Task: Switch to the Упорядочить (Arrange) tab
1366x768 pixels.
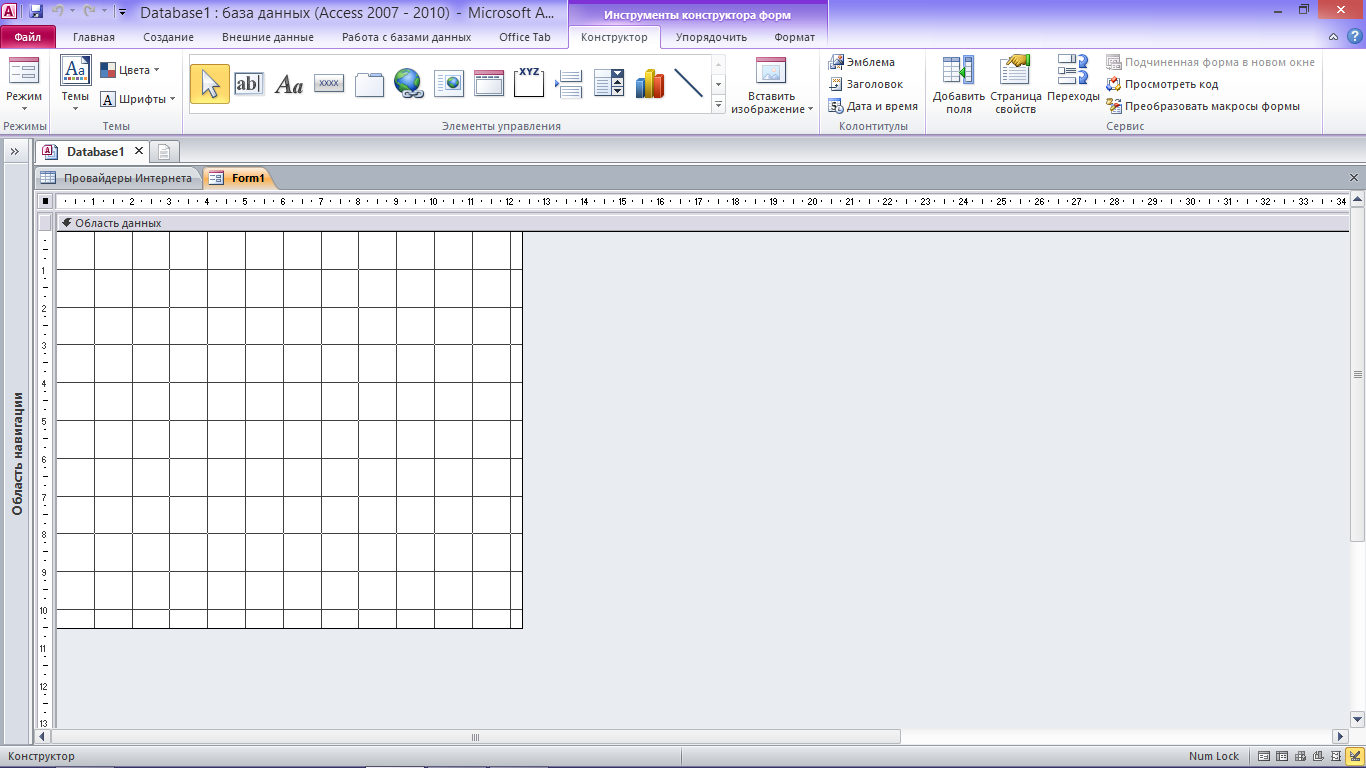Action: pyautogui.click(x=711, y=37)
